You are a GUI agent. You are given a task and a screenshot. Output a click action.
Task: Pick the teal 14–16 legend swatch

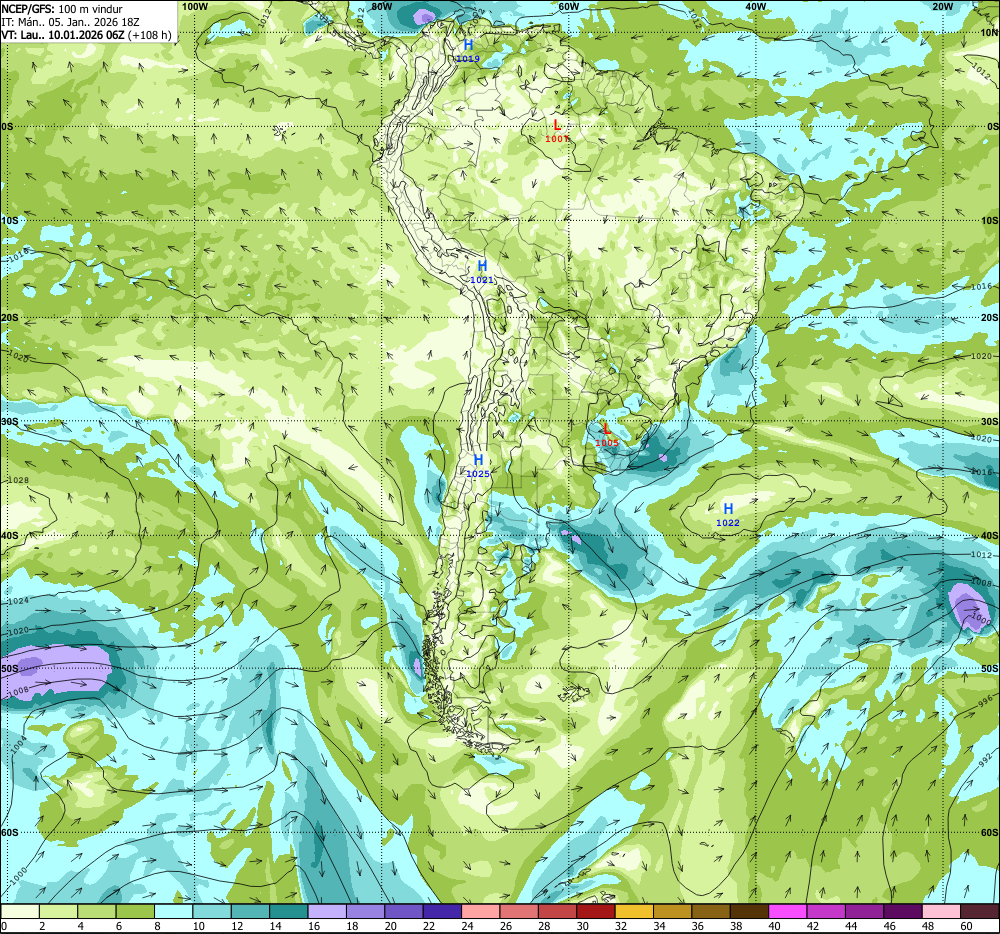tap(289, 912)
